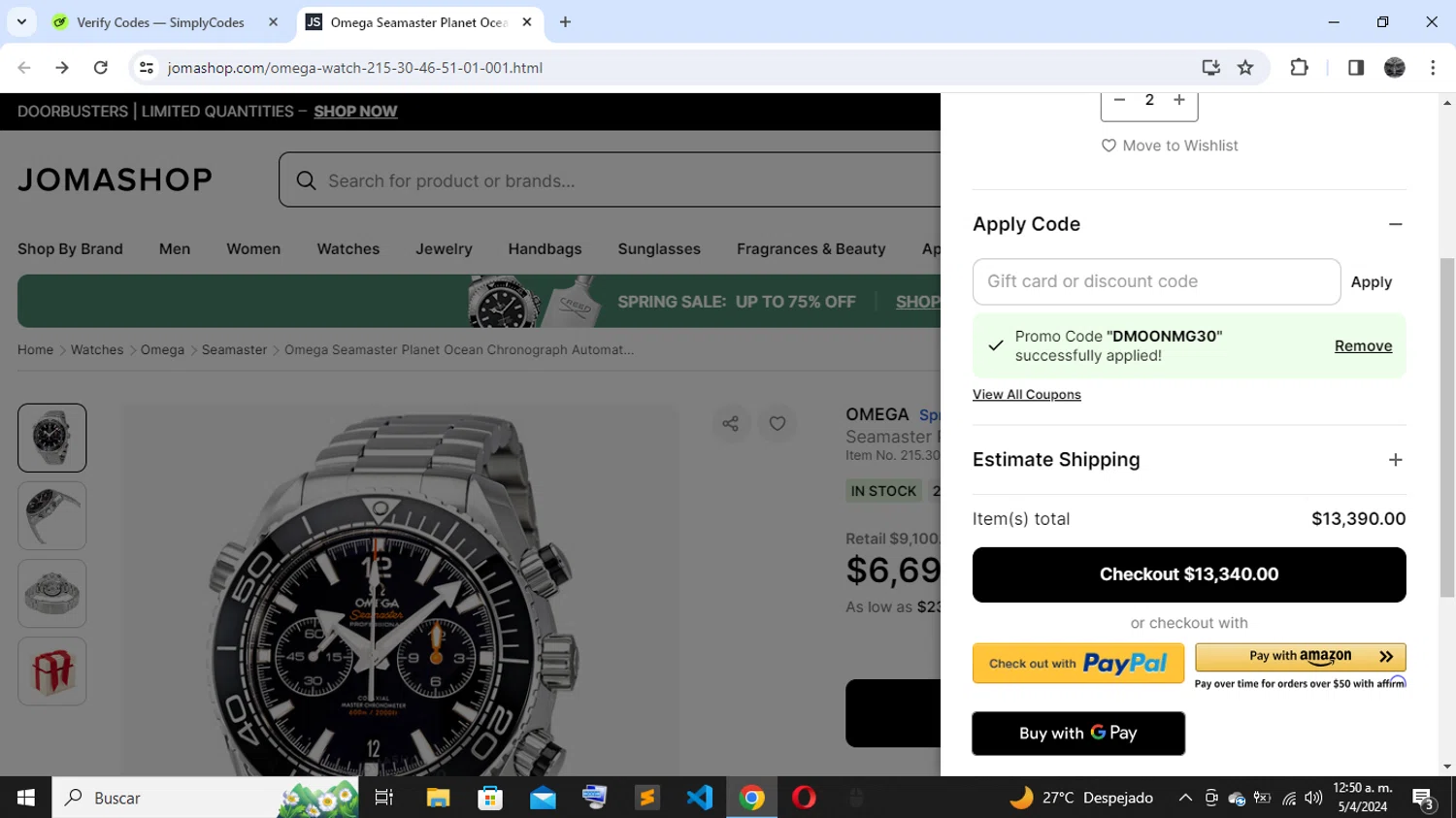Click the Apply code button

[x=1371, y=282]
